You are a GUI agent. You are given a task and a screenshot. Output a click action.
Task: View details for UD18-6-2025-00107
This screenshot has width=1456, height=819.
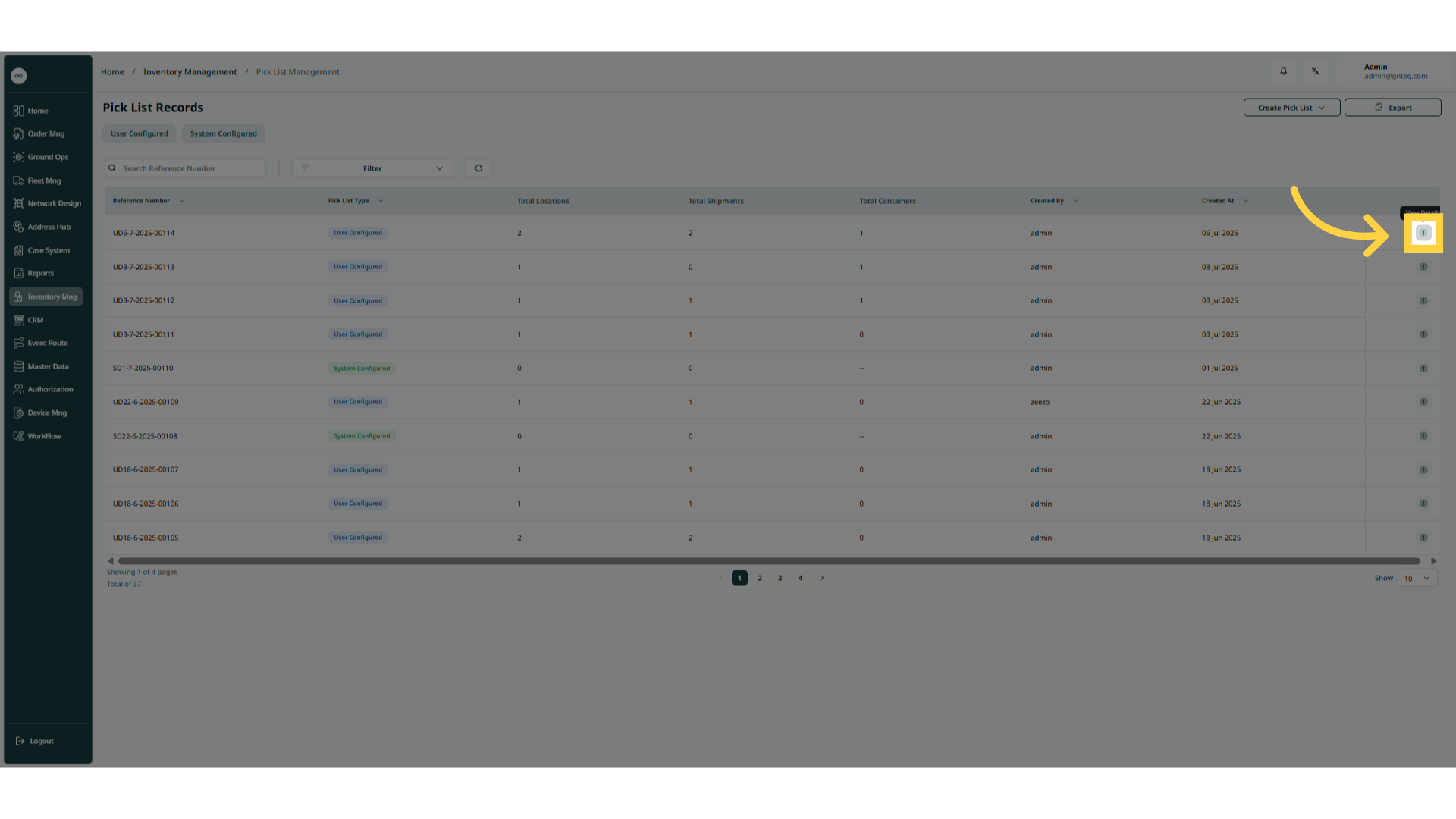[1423, 470]
